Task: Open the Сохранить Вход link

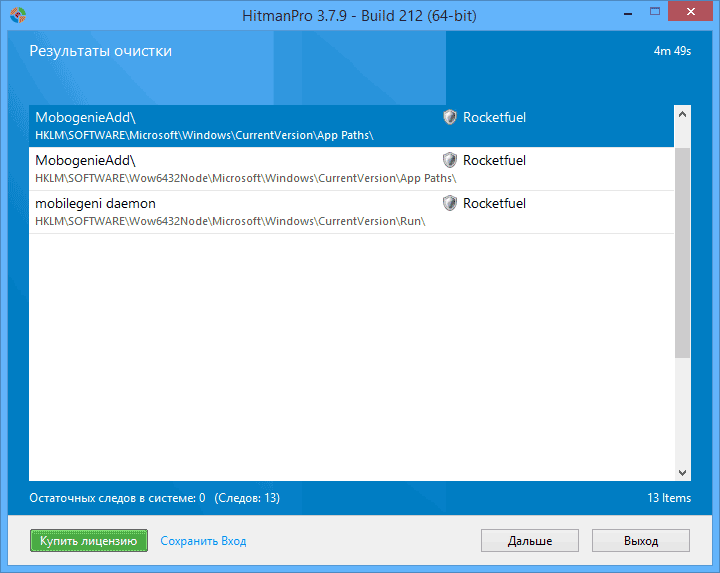Action: (203, 541)
